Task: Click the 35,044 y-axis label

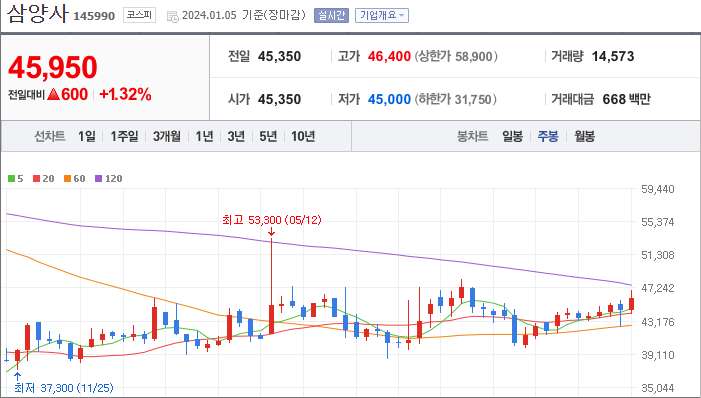Action: 658,388
